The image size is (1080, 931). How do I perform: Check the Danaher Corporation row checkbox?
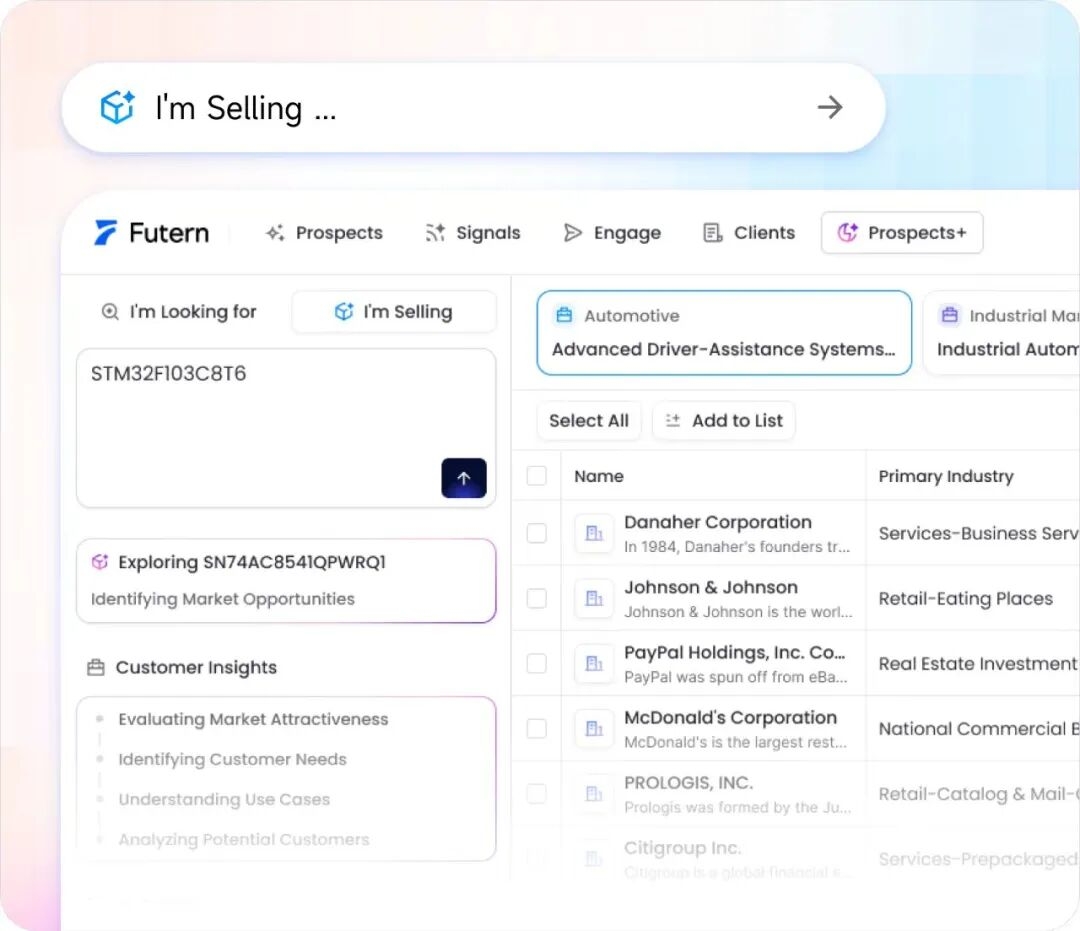pos(537,533)
